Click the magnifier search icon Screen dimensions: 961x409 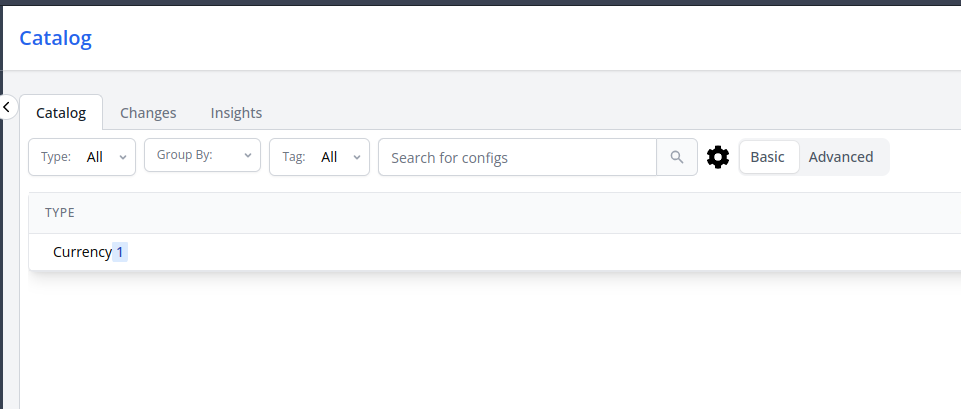click(677, 157)
